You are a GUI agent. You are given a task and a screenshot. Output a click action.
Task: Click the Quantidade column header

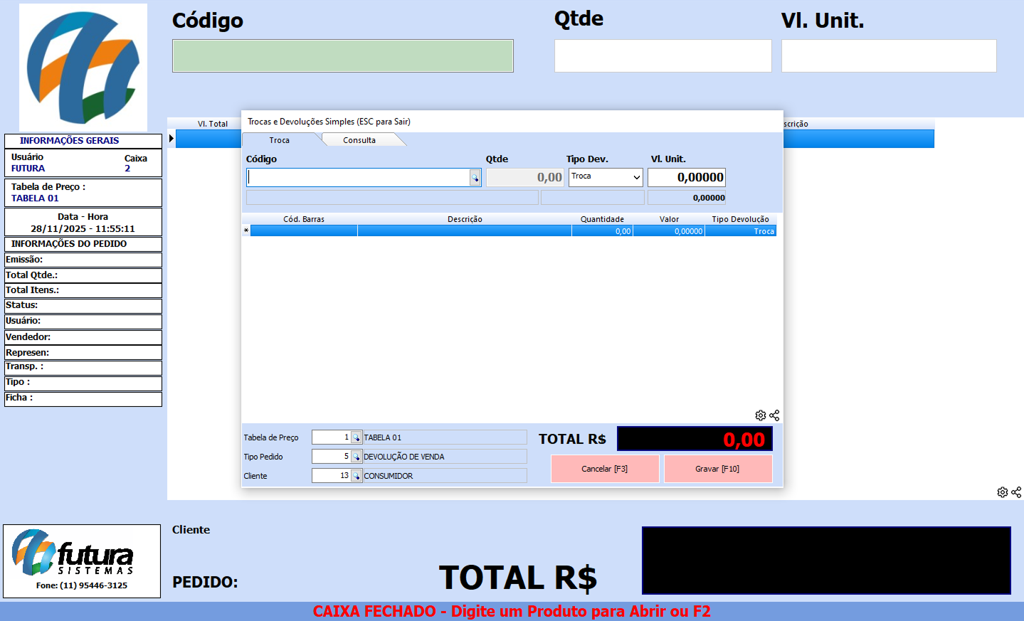pyautogui.click(x=602, y=219)
